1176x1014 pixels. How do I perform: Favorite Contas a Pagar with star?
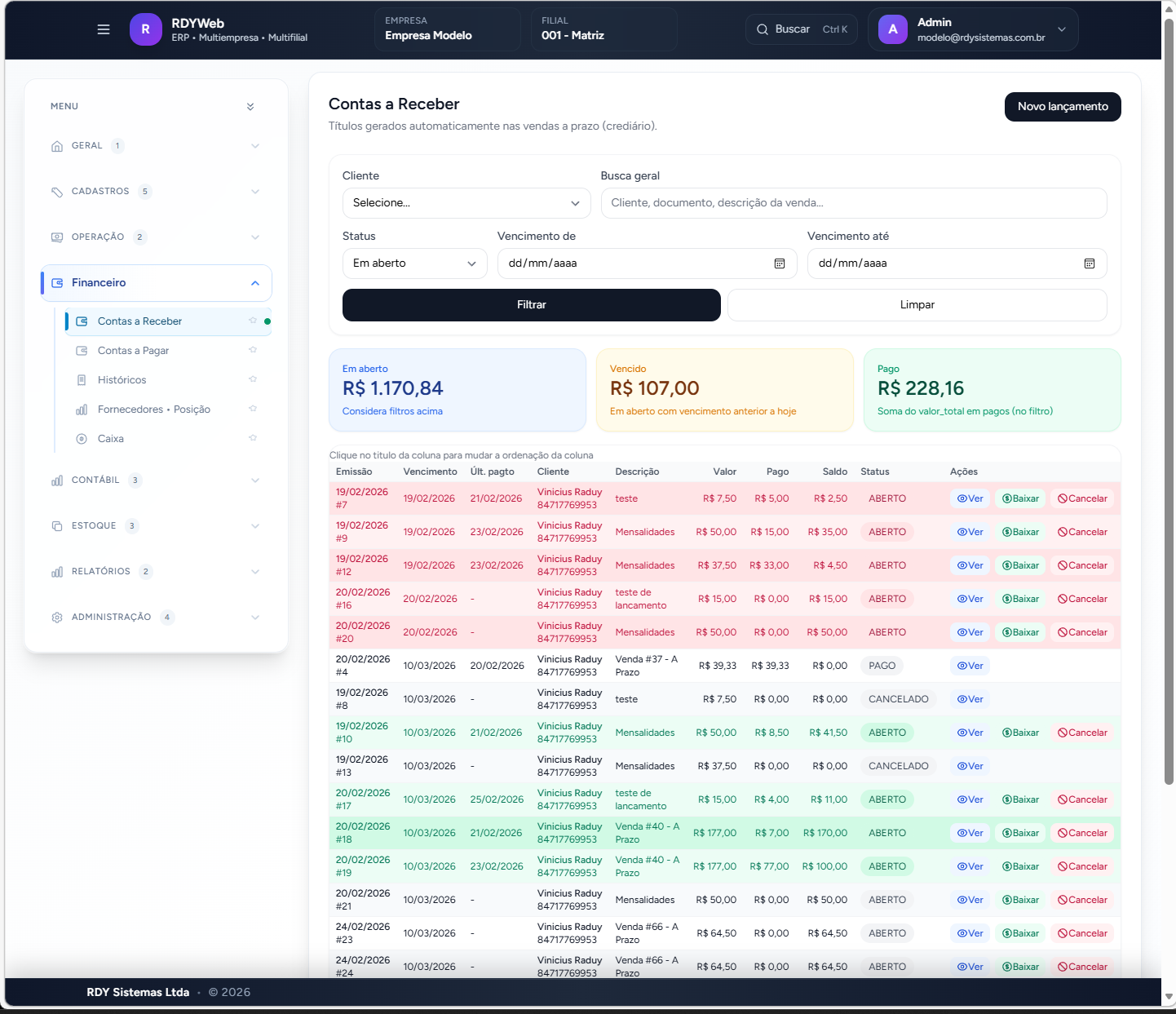[253, 350]
